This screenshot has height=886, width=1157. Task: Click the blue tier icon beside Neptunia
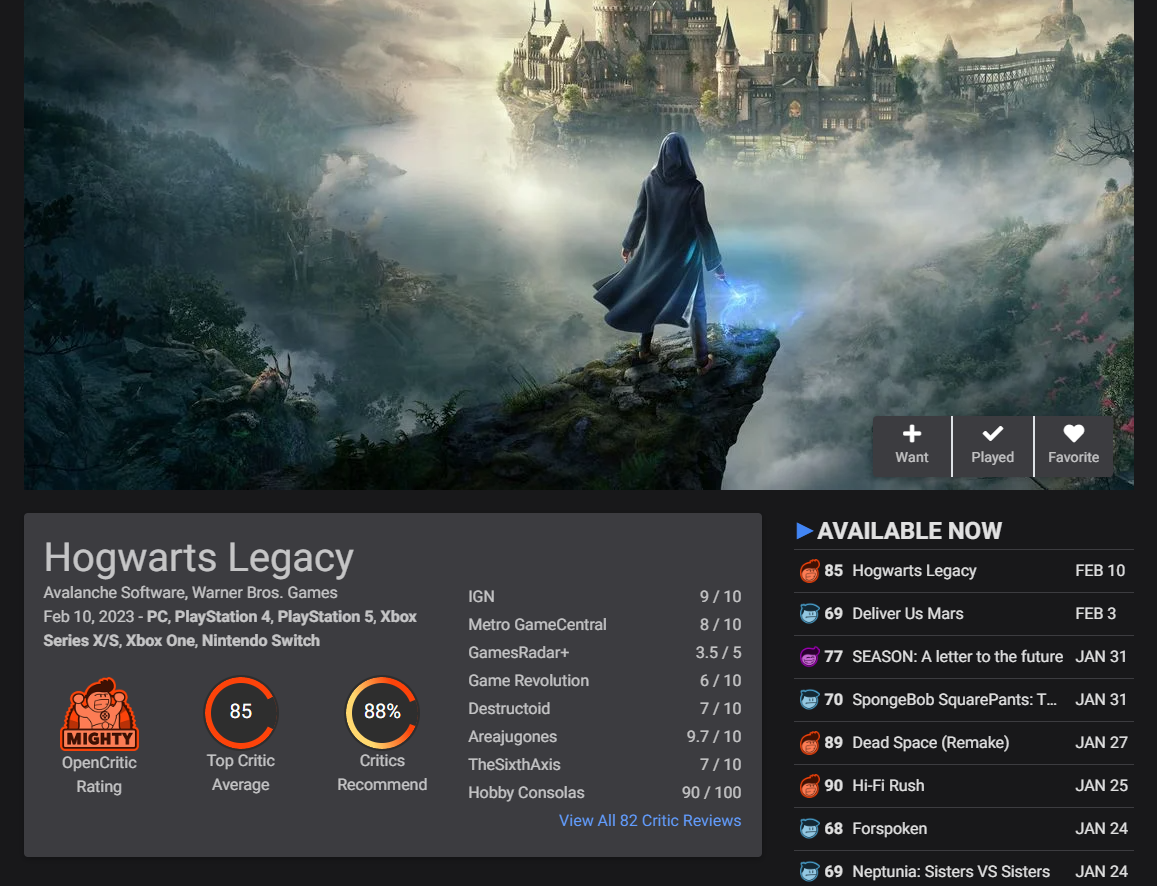coord(809,871)
